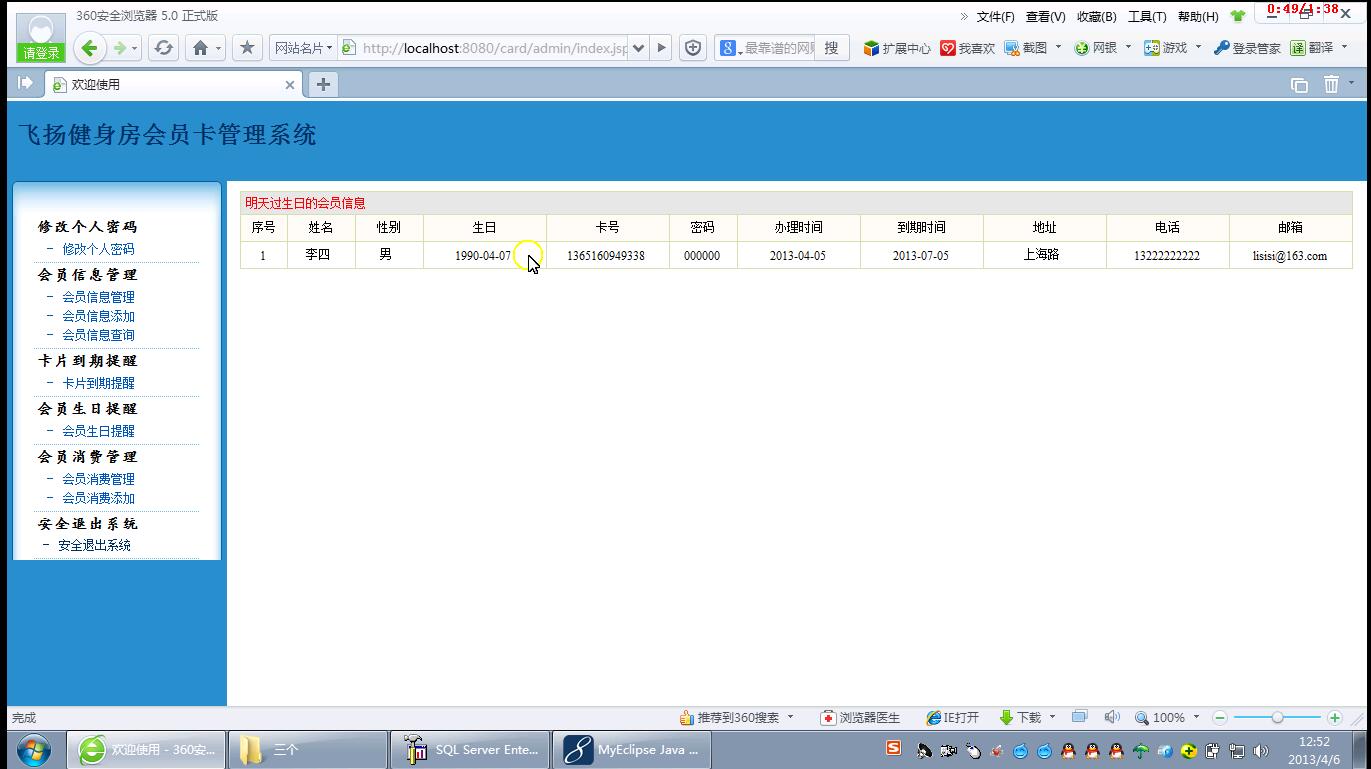This screenshot has width=1371, height=769.
Task: Expand the back/forward history dropdown arrow
Action: (135, 48)
